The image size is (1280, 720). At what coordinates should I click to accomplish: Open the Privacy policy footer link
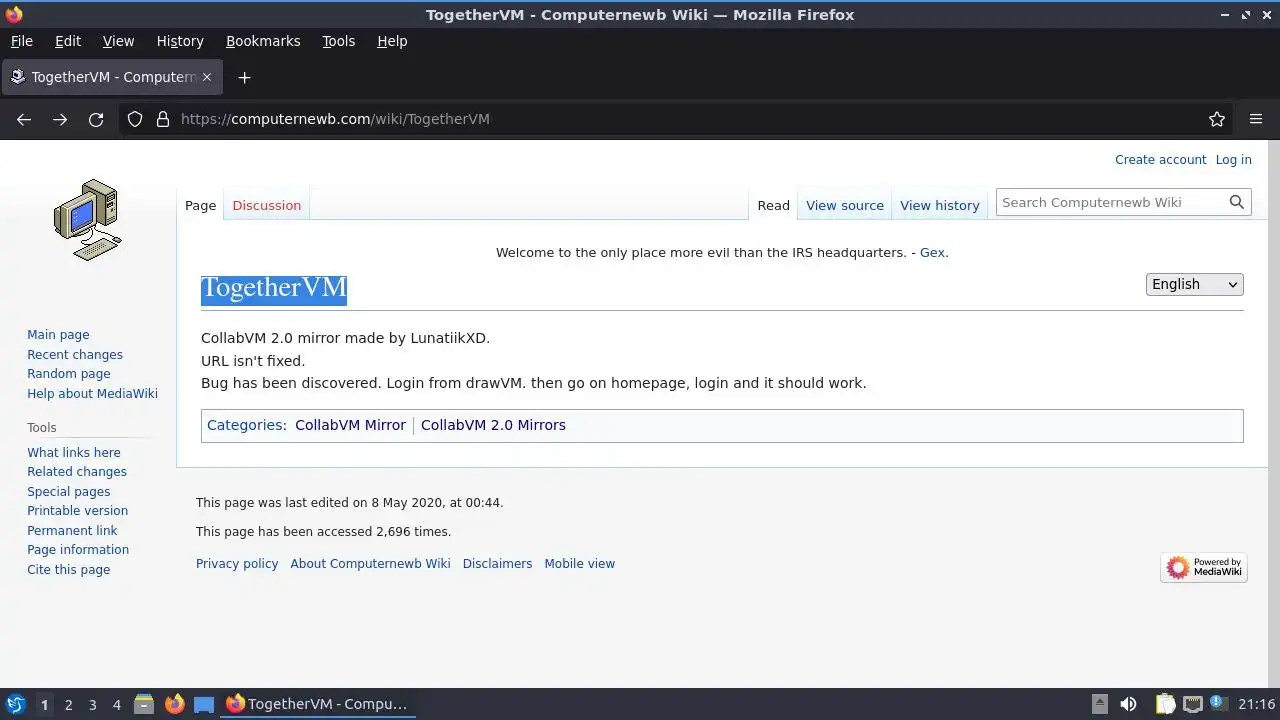tap(237, 564)
